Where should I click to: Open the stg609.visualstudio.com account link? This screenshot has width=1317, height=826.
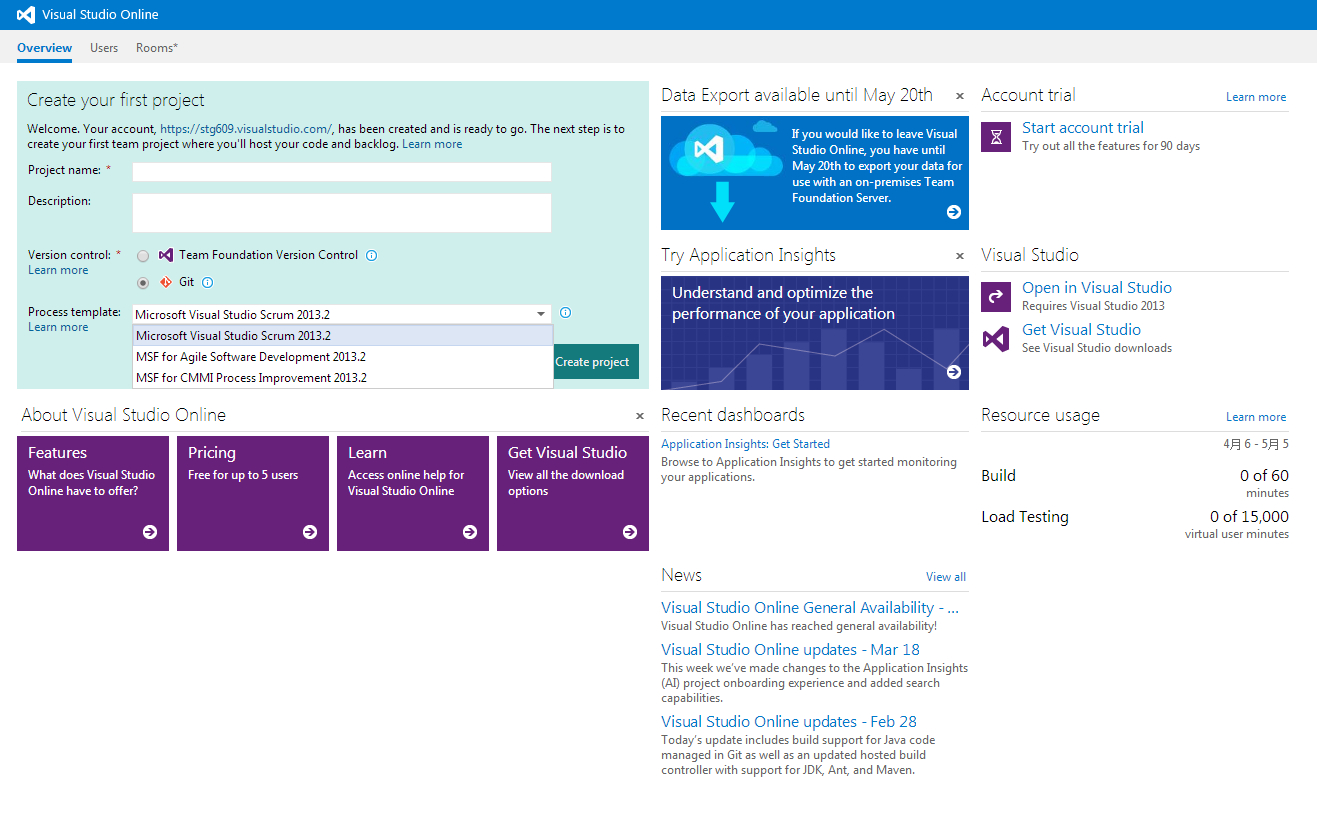point(246,129)
